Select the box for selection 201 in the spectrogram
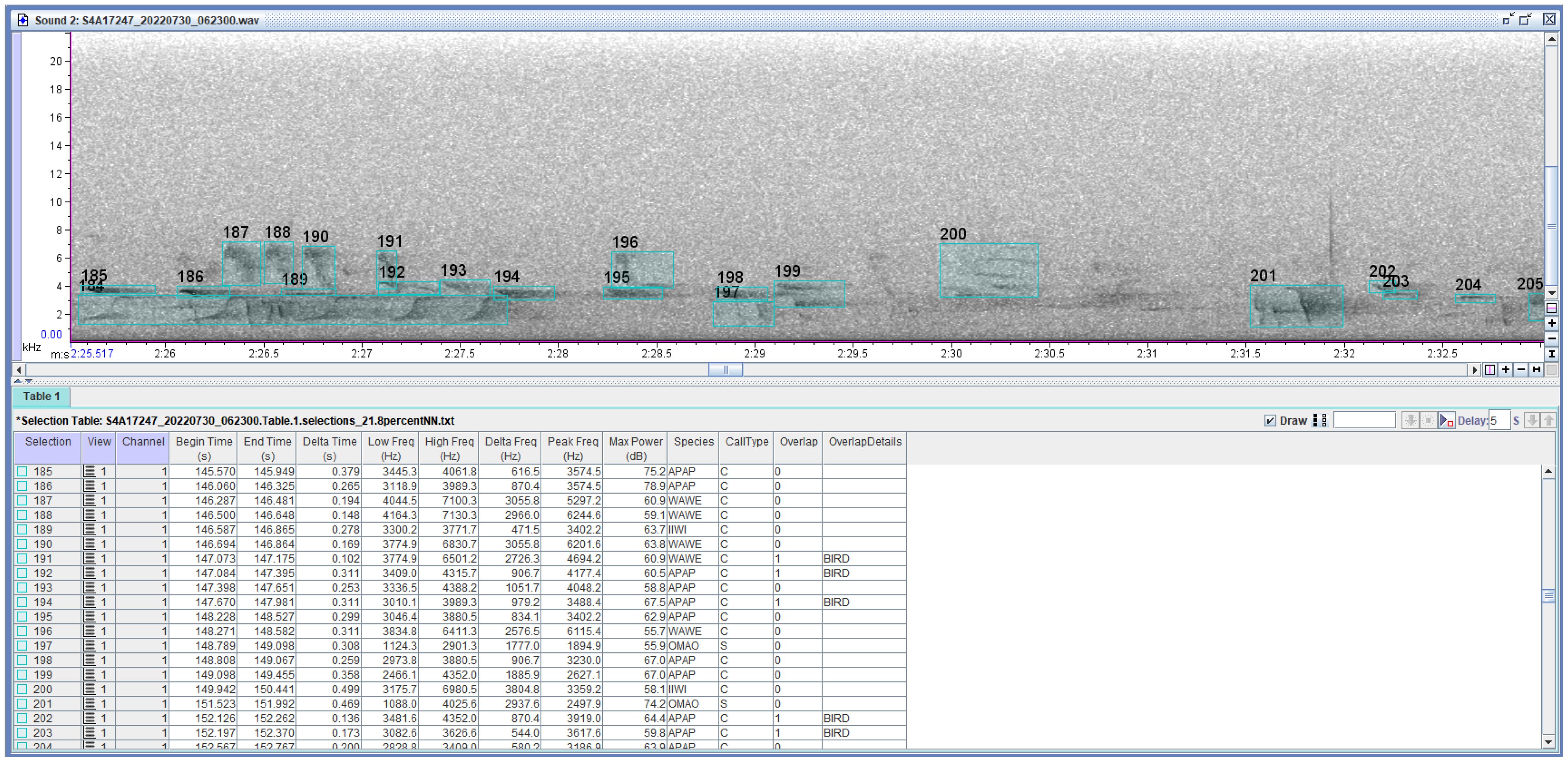Image resolution: width=1568 pixels, height=762 pixels. (1296, 306)
